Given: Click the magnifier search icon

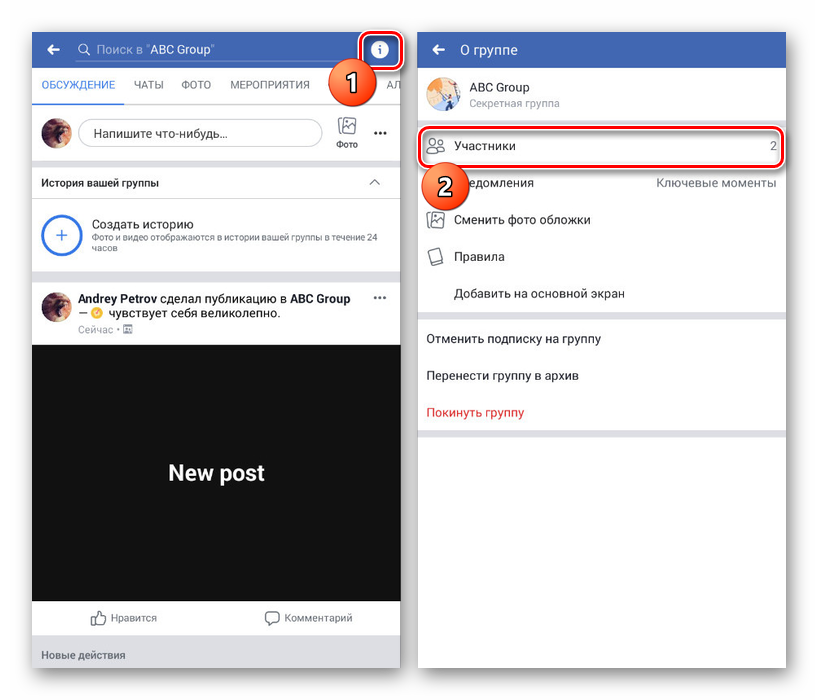Looking at the screenshot, I should point(83,50).
